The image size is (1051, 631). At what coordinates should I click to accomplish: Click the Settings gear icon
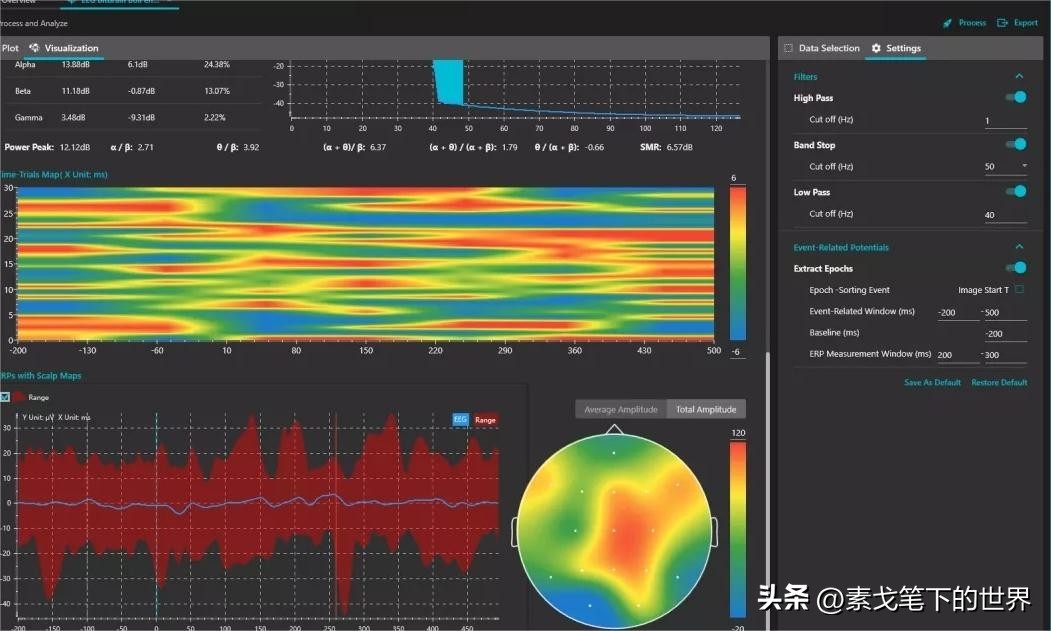876,48
